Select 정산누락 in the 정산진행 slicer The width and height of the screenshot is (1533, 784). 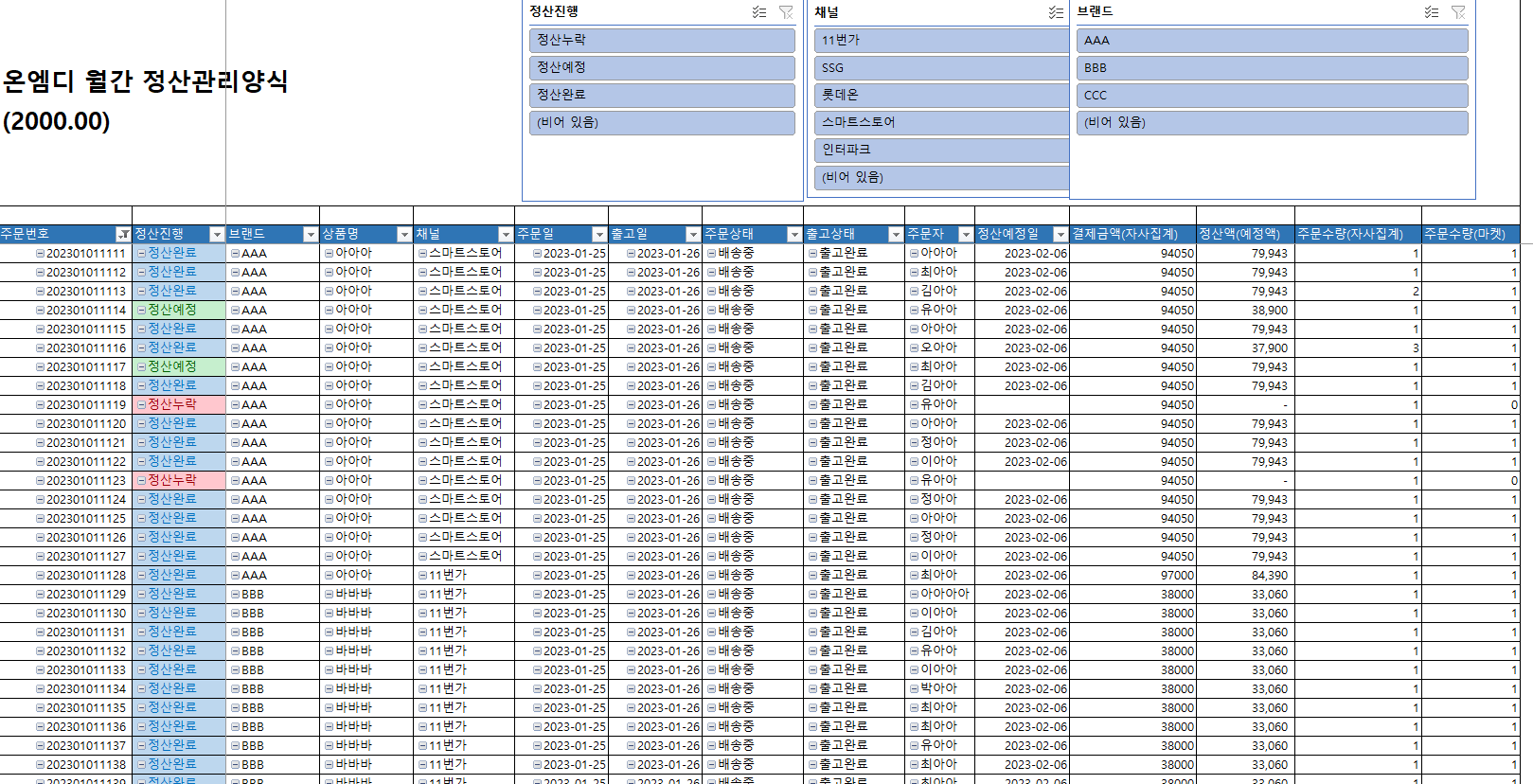[662, 40]
